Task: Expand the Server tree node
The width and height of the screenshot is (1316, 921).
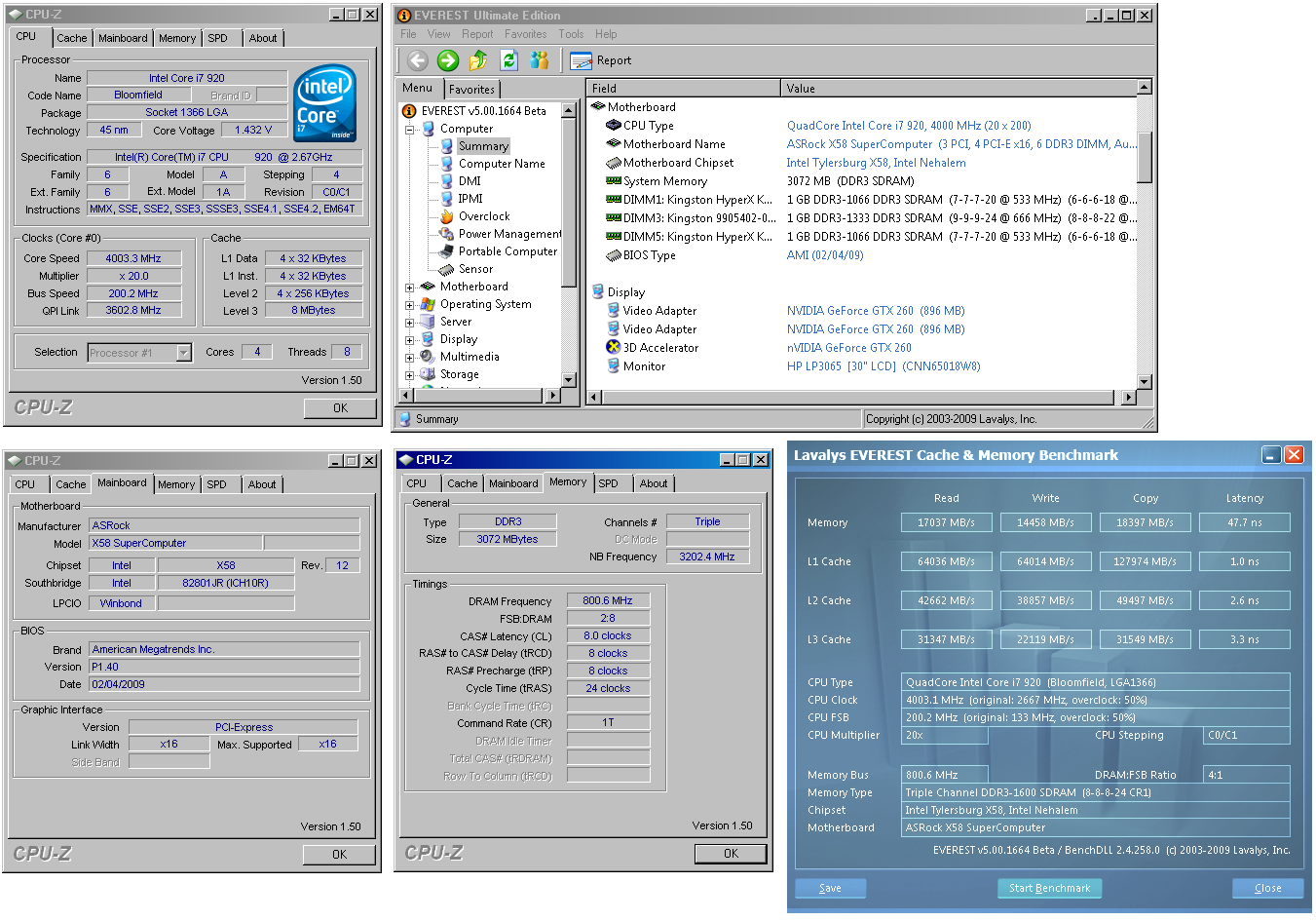Action: coord(410,323)
